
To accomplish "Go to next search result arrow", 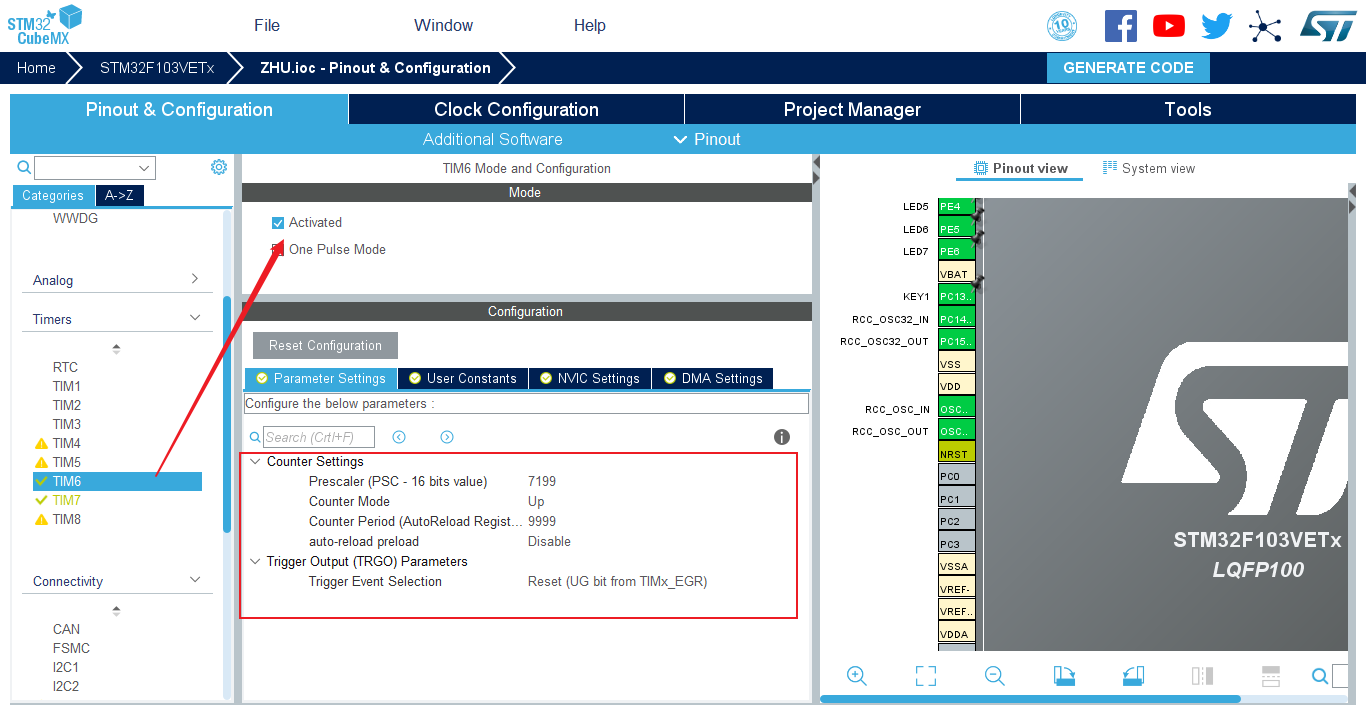I will click(x=447, y=437).
